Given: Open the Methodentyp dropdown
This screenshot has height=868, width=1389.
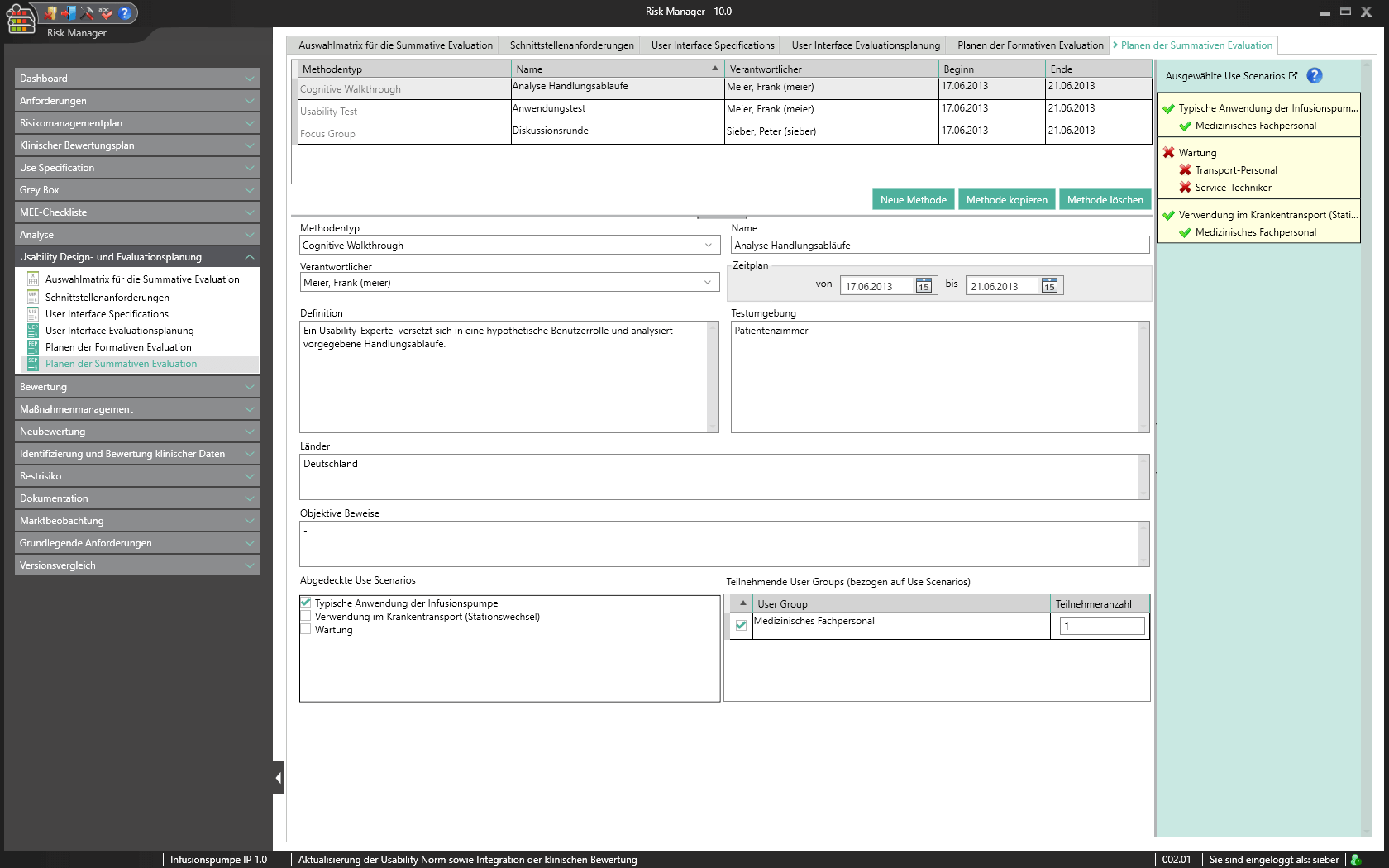Looking at the screenshot, I should (708, 246).
